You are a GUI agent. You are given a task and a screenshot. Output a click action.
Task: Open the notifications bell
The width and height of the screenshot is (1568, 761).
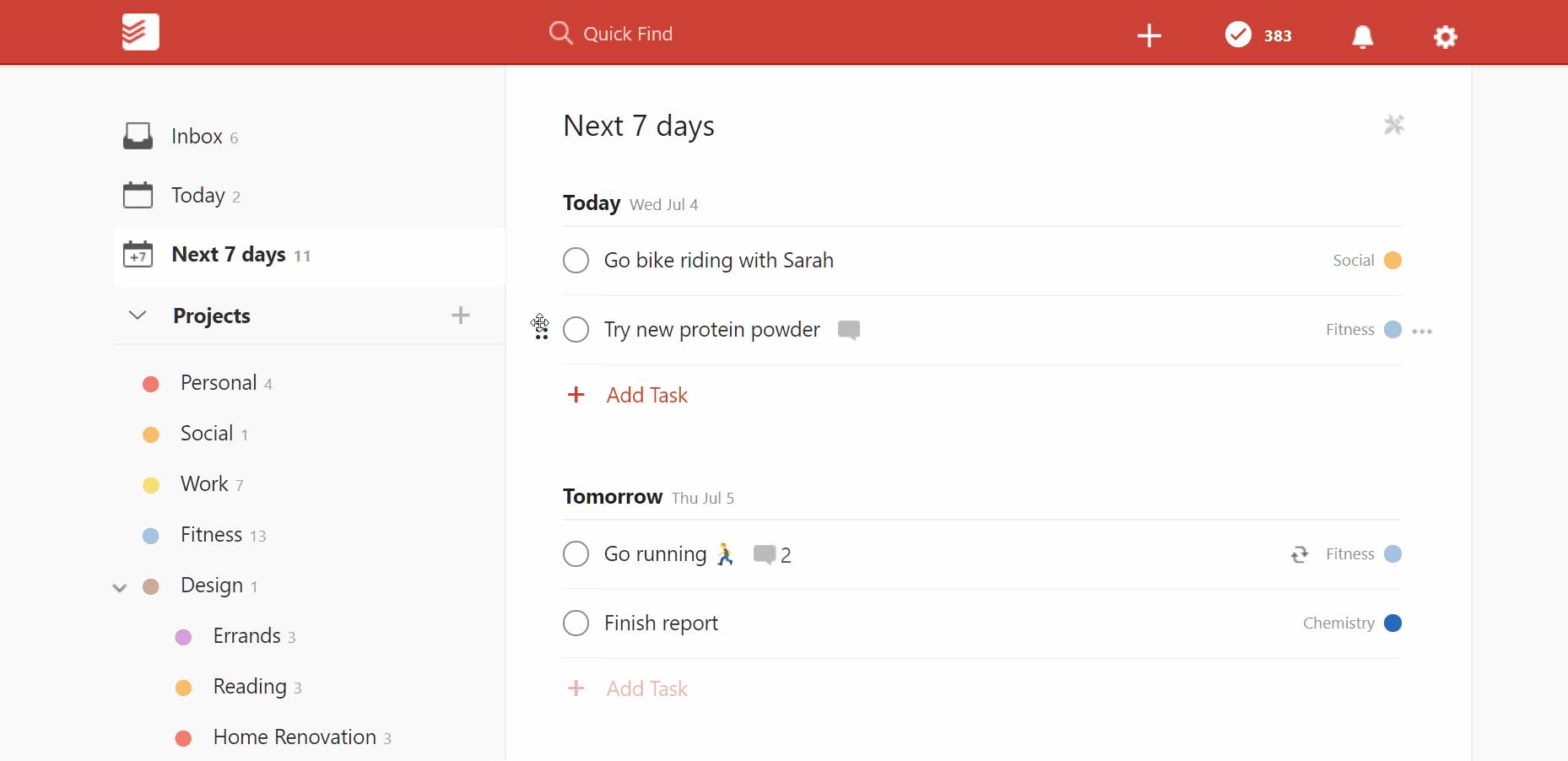click(x=1362, y=36)
